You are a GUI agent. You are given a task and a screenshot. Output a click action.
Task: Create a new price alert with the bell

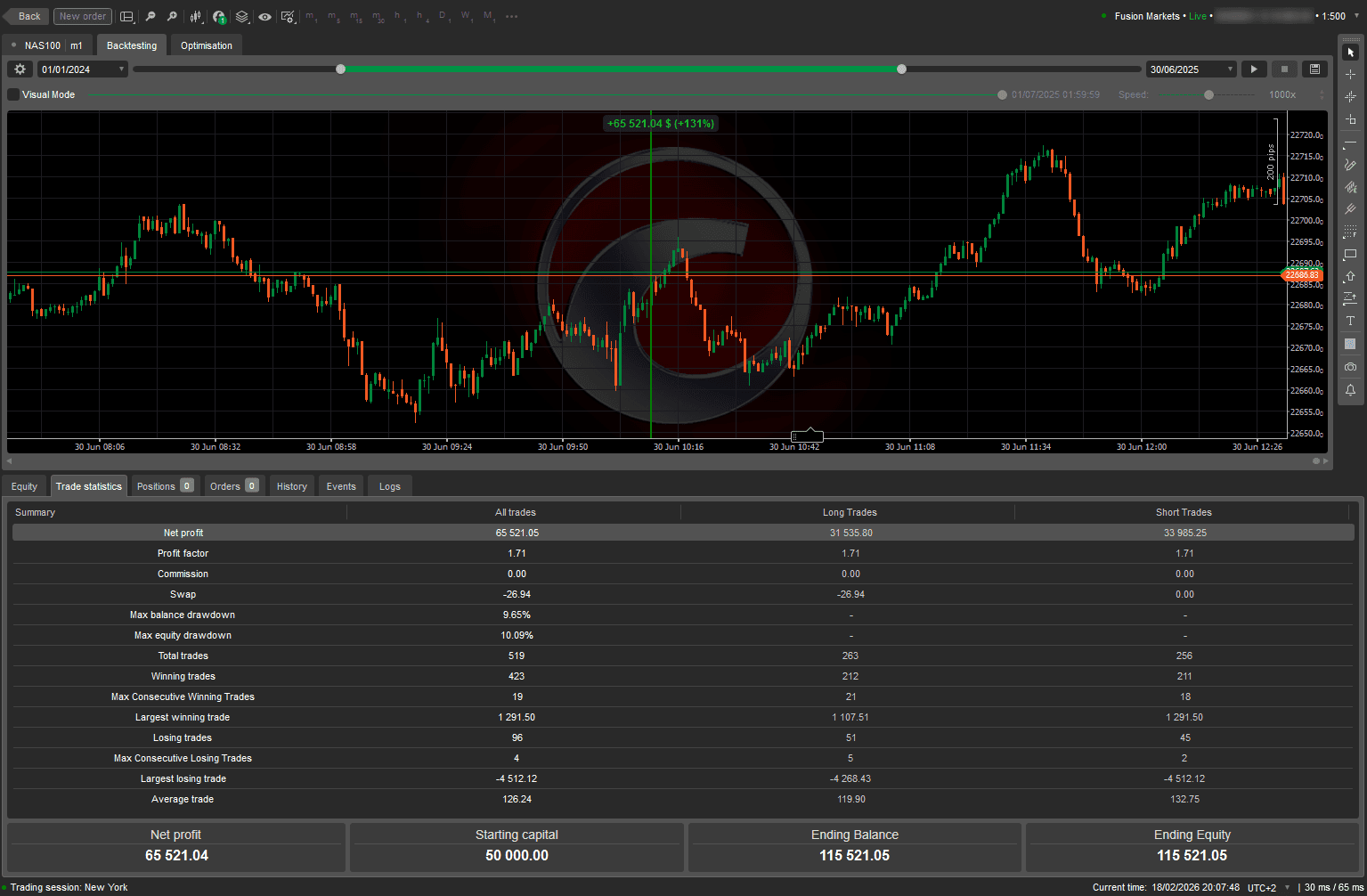click(1350, 389)
